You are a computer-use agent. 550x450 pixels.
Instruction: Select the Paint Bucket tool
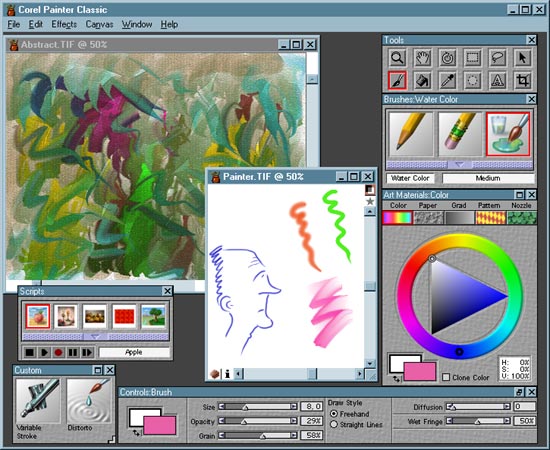click(x=422, y=80)
